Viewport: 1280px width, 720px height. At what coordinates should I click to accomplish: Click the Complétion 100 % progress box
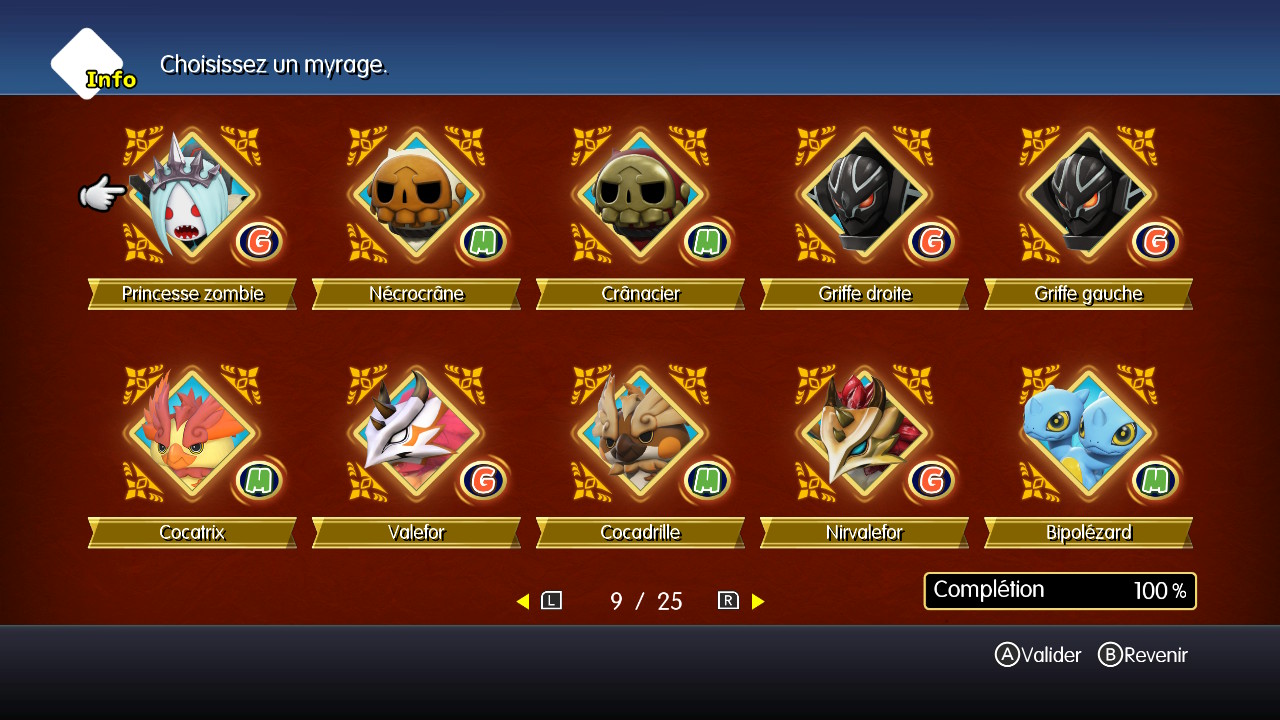click(1060, 591)
